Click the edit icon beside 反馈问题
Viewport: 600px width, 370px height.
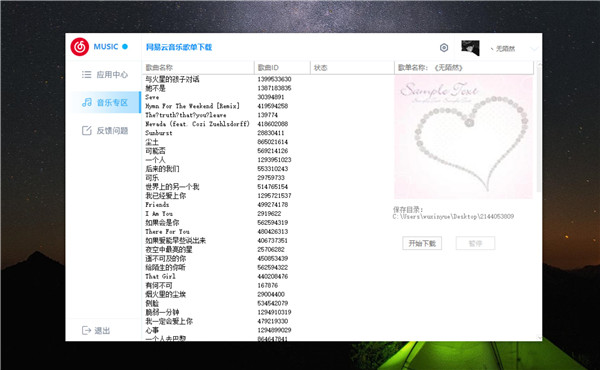coord(87,130)
